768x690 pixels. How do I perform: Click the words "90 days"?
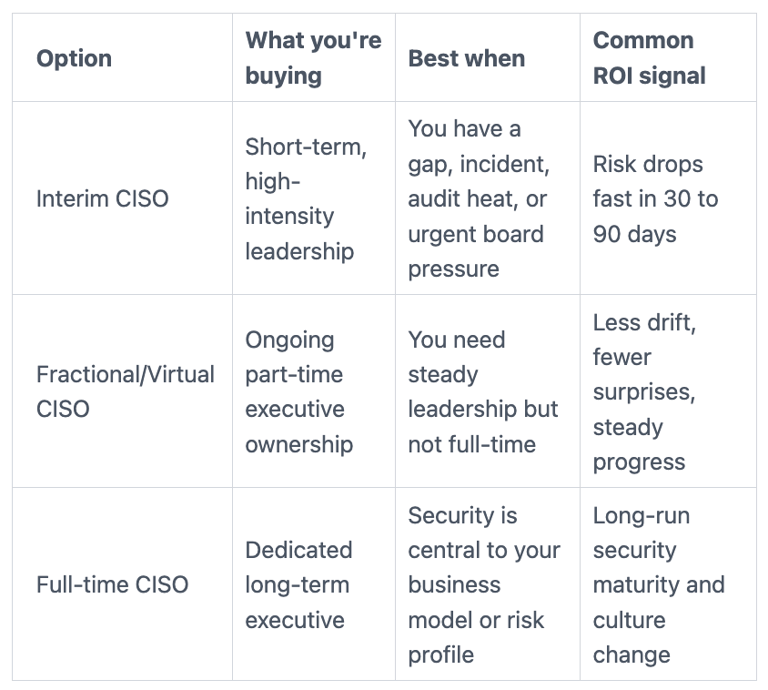coord(634,234)
